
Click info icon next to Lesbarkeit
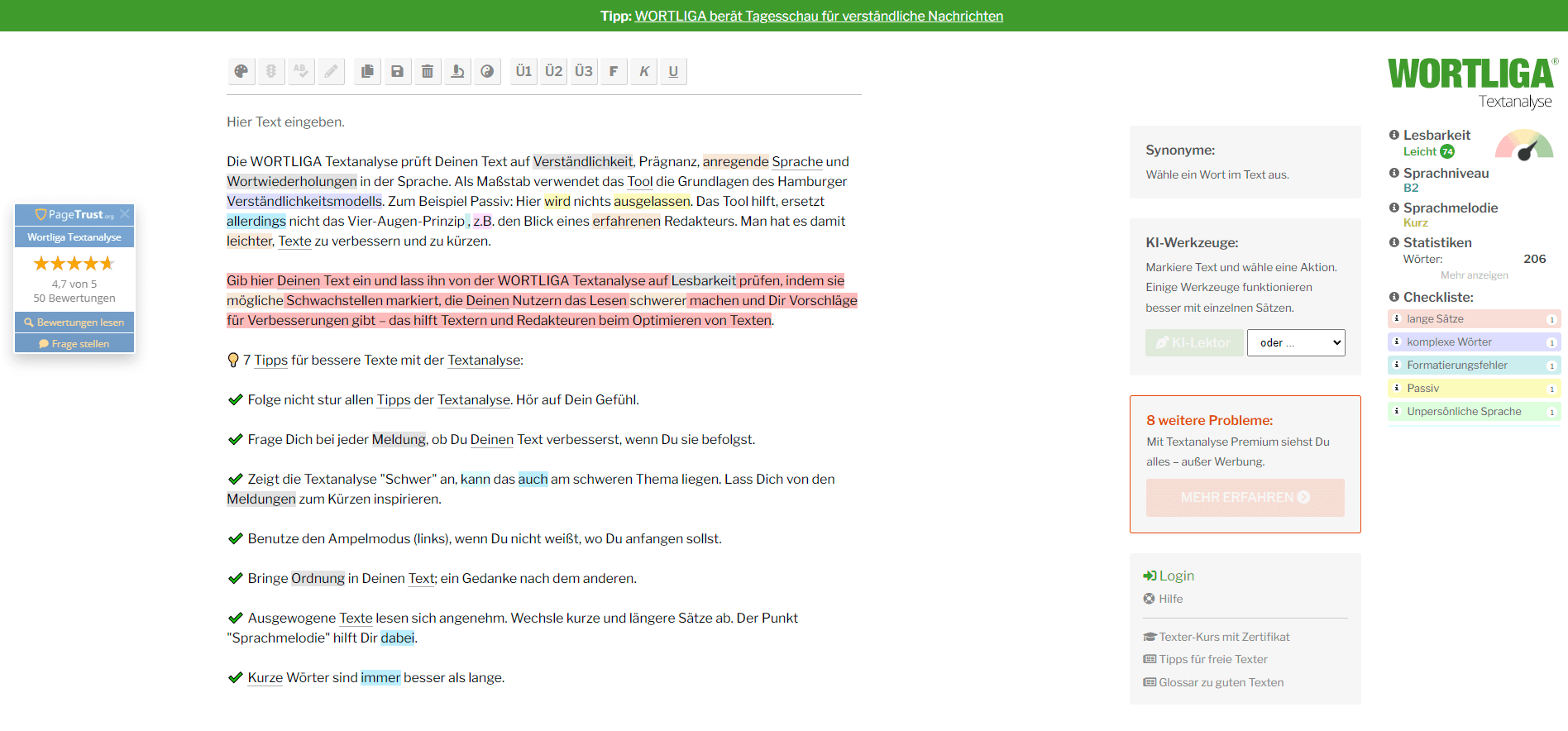point(1394,135)
